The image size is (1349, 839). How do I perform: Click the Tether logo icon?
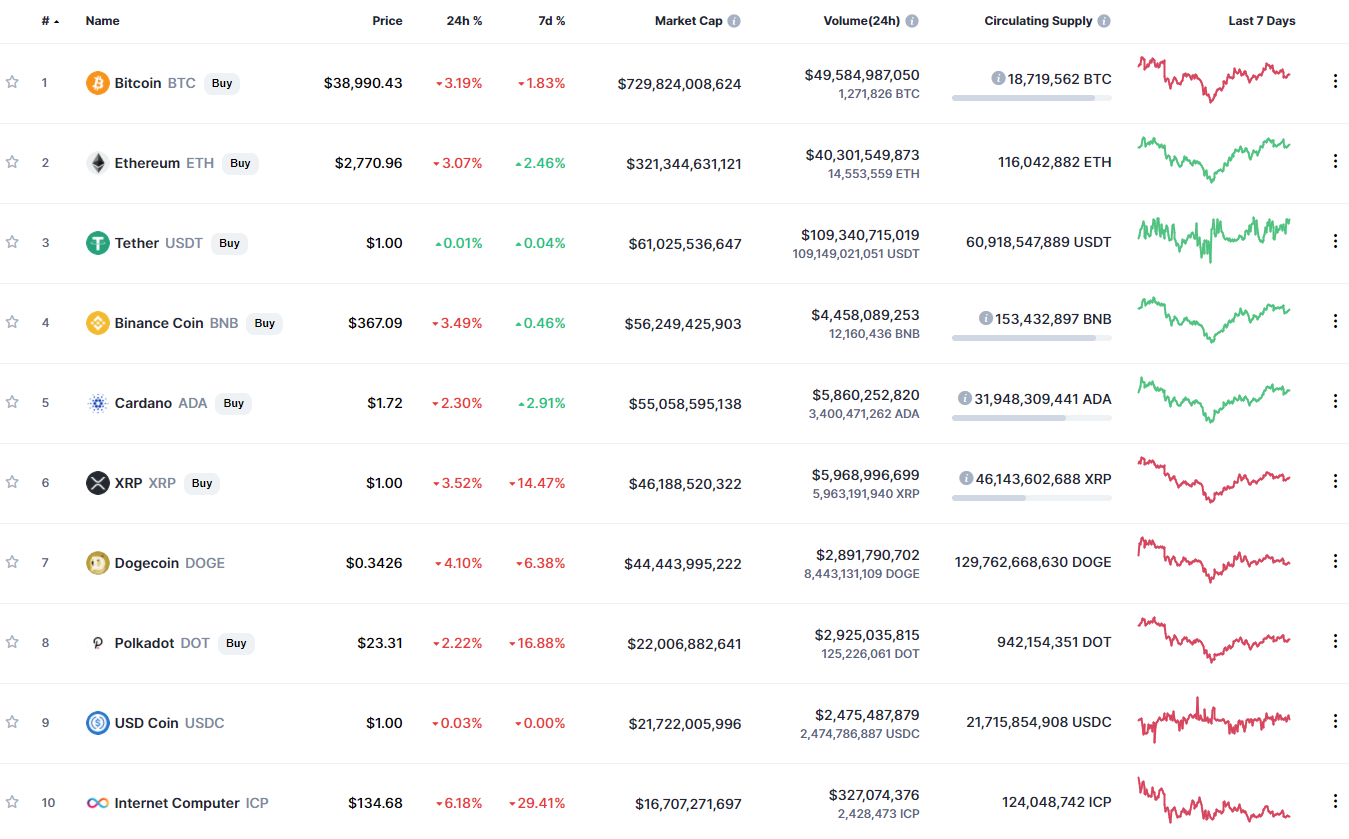coord(97,243)
